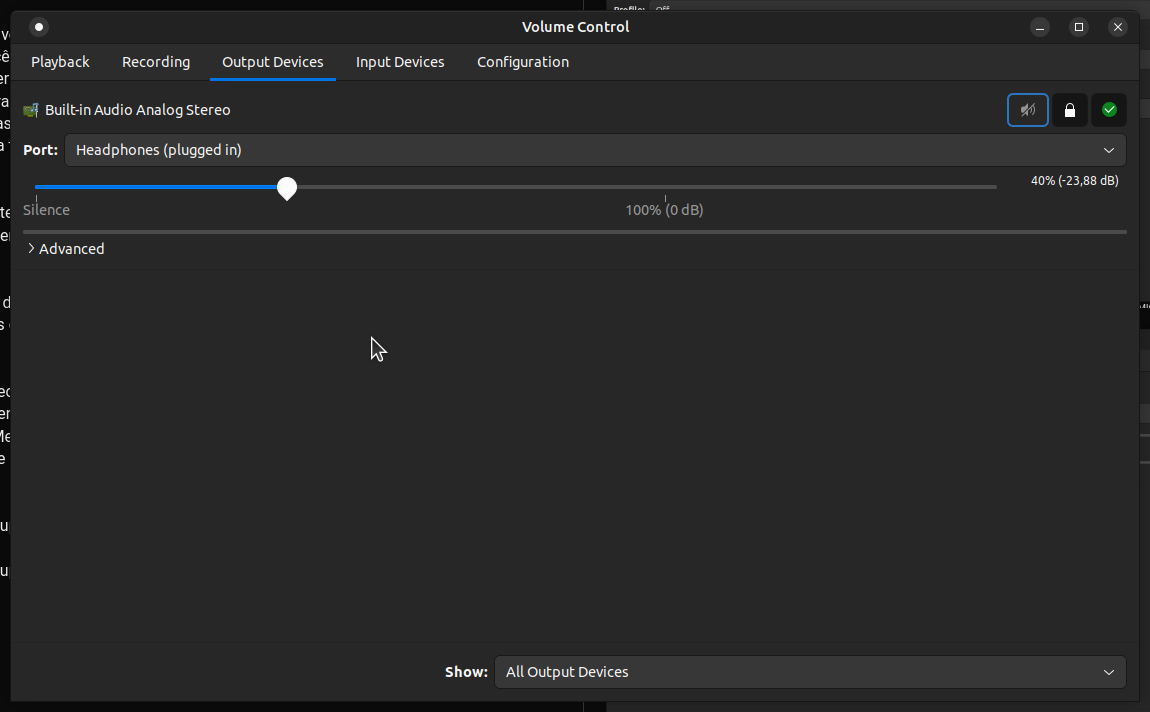1150x712 pixels.
Task: Set as fallback with green checkmark
Action: click(1109, 110)
